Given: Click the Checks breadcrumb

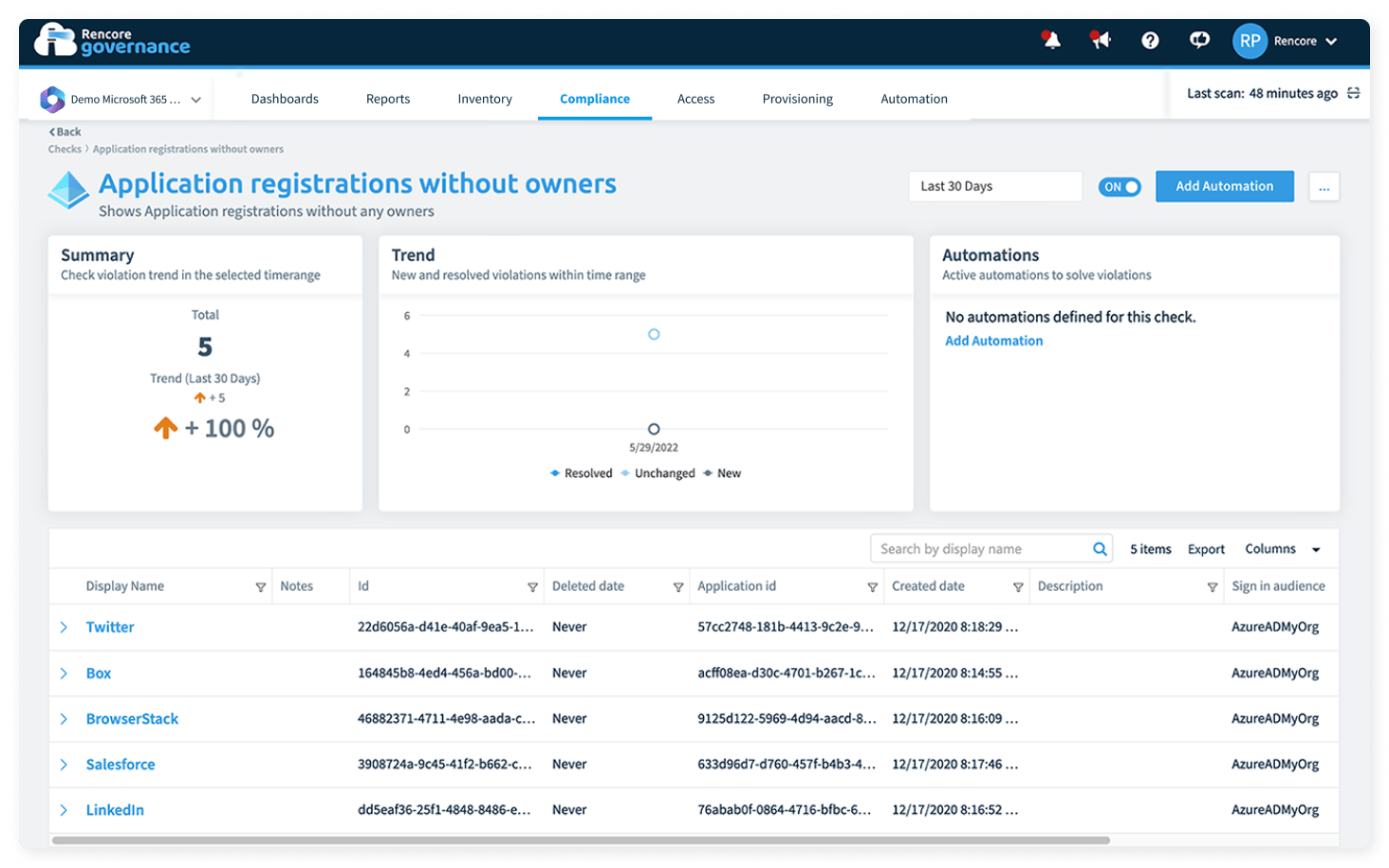Looking at the screenshot, I should [x=65, y=149].
